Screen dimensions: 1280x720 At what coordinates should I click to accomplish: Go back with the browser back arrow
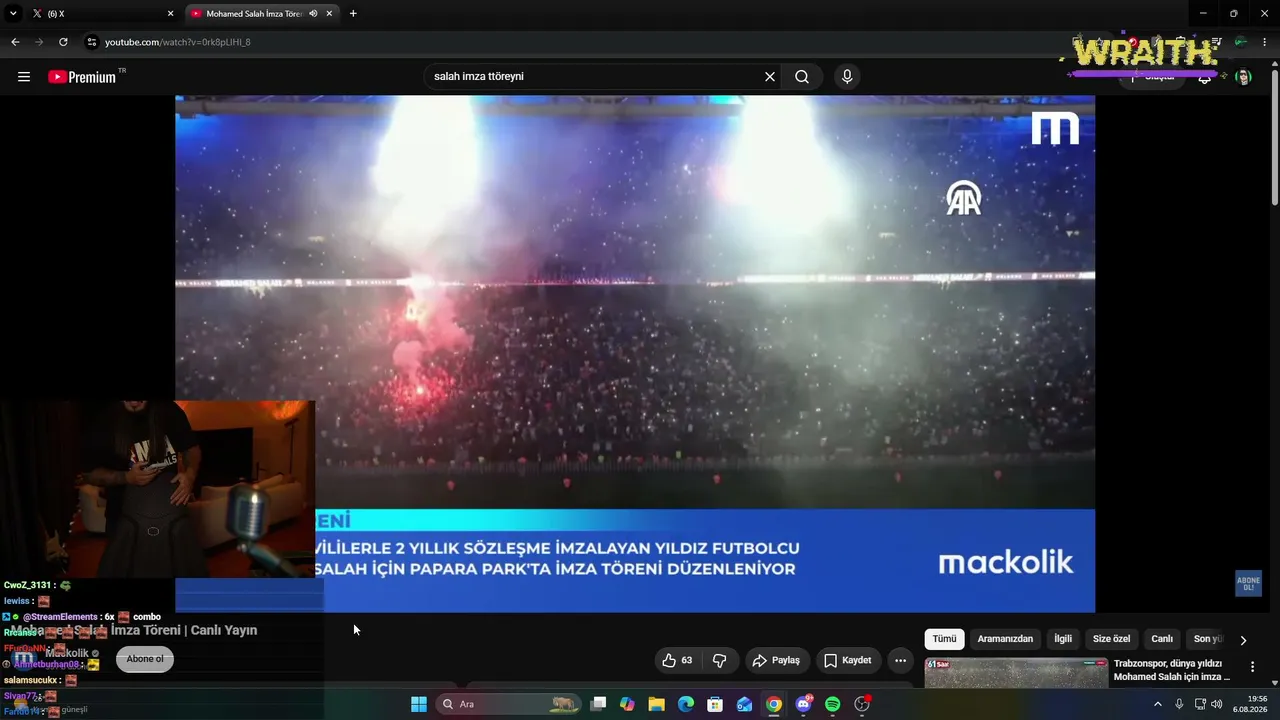[15, 42]
